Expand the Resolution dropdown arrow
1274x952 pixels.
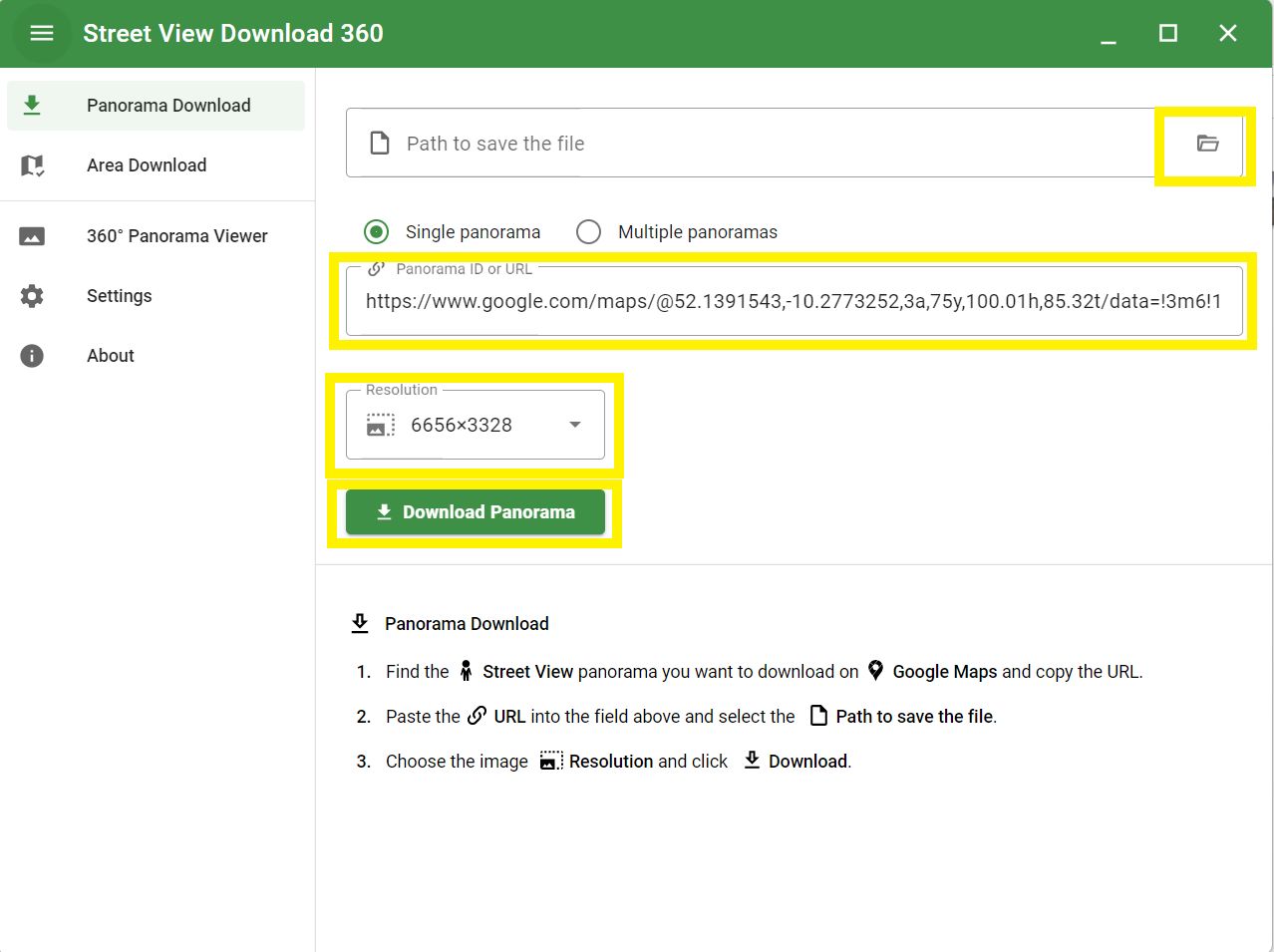575,425
